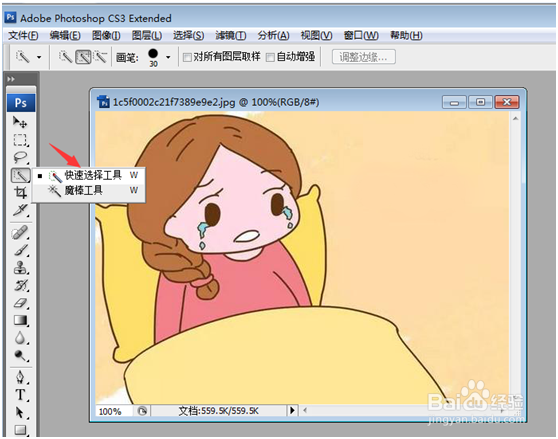Select the Rectangular Marquee tool

pyautogui.click(x=20, y=140)
